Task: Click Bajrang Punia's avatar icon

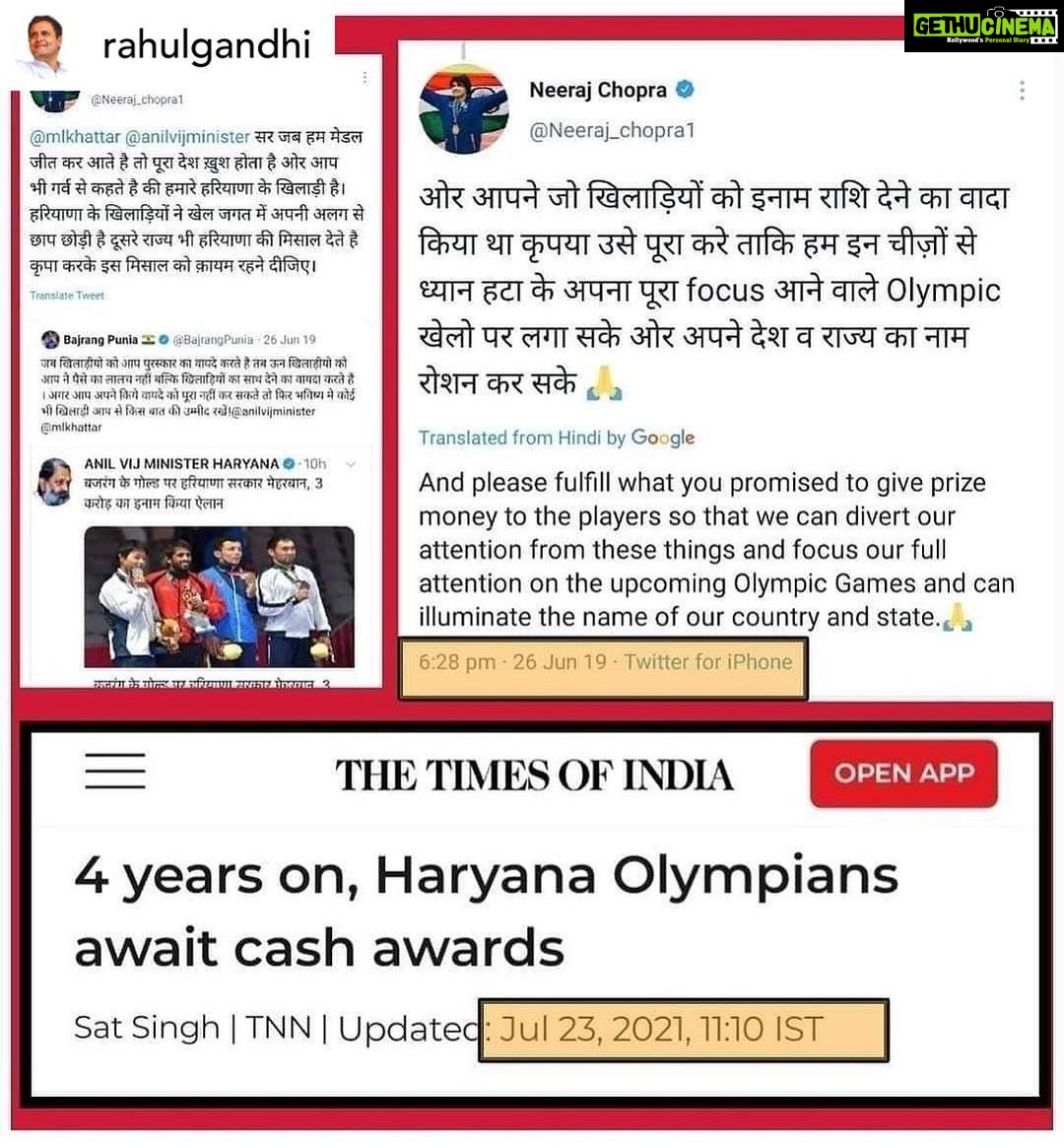Action: (x=50, y=339)
